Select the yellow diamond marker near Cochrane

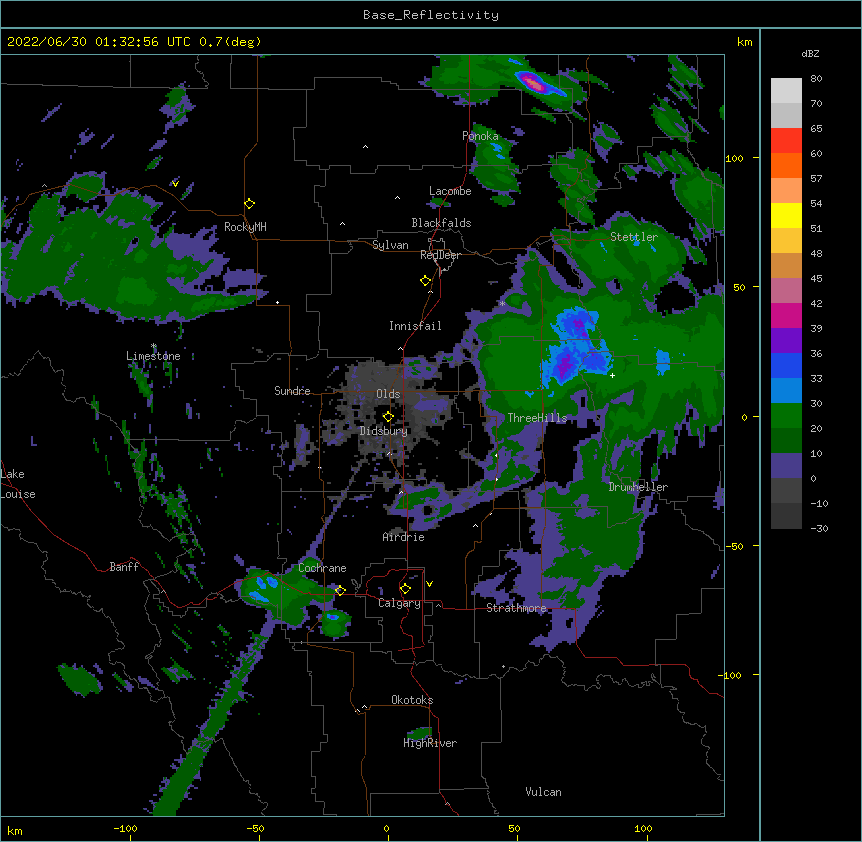click(x=340, y=590)
